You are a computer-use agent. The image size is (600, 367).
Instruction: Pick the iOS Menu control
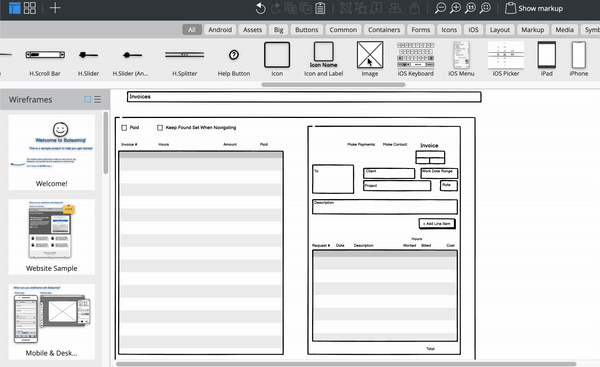pyautogui.click(x=461, y=59)
